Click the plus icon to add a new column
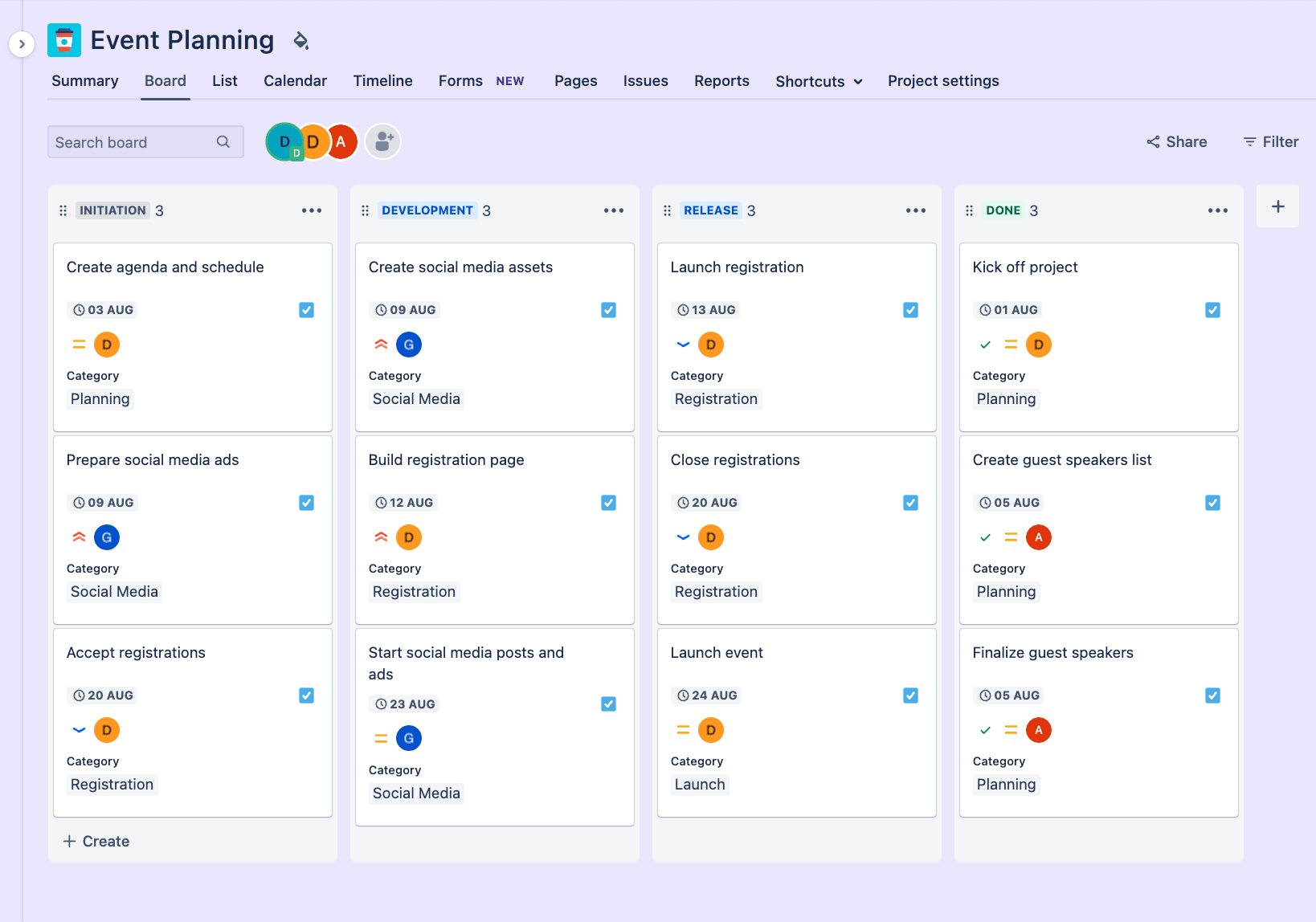Viewport: 1316px width, 922px height. [1277, 206]
